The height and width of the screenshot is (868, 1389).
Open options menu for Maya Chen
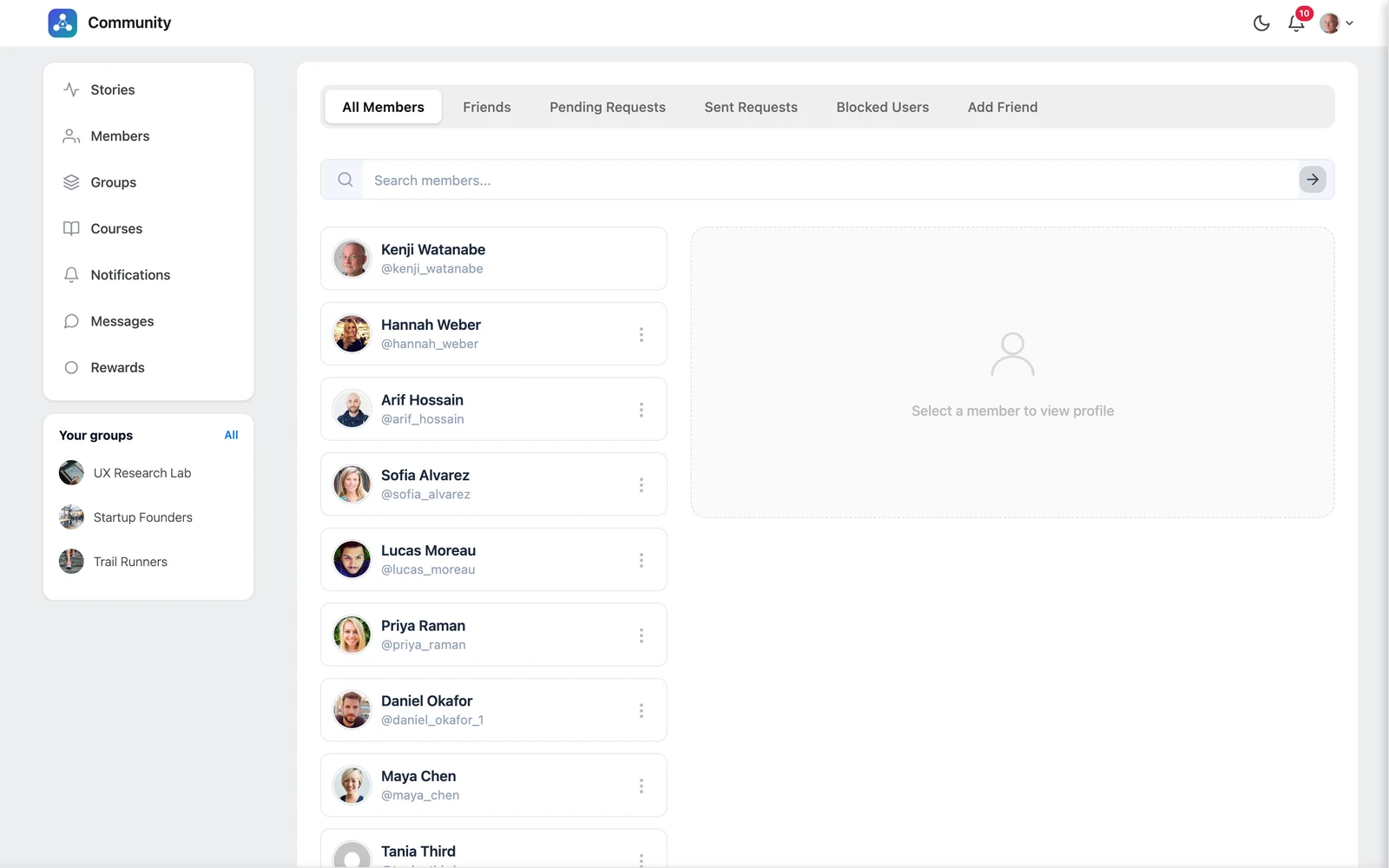tap(642, 786)
